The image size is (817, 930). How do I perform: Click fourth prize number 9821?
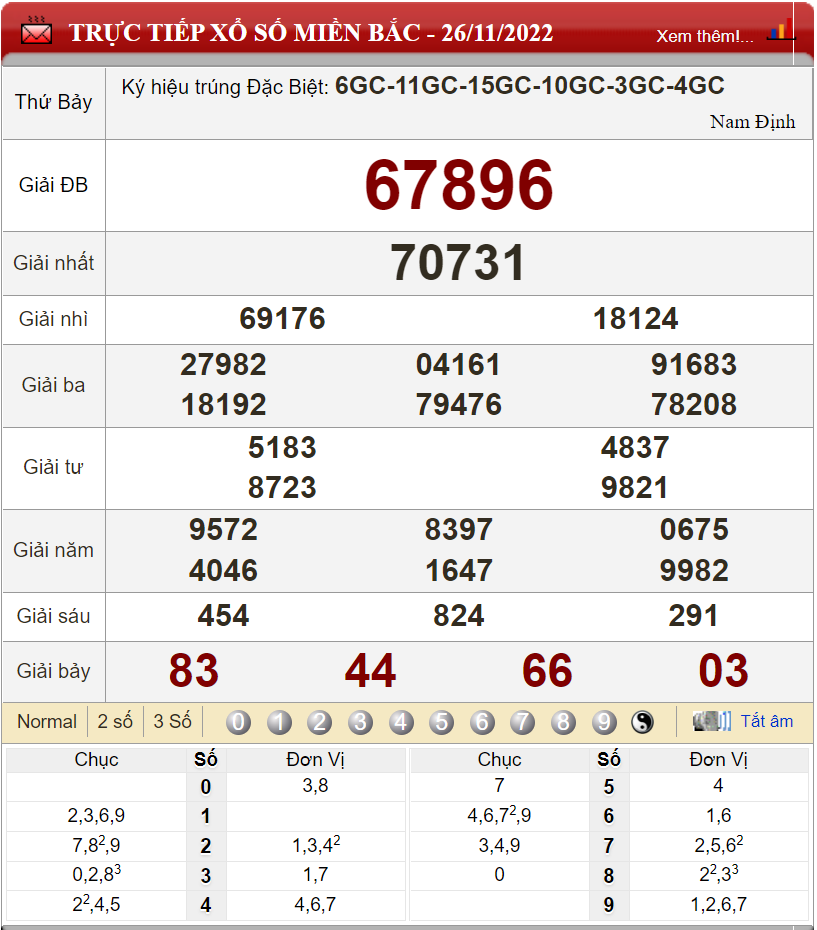click(x=635, y=488)
